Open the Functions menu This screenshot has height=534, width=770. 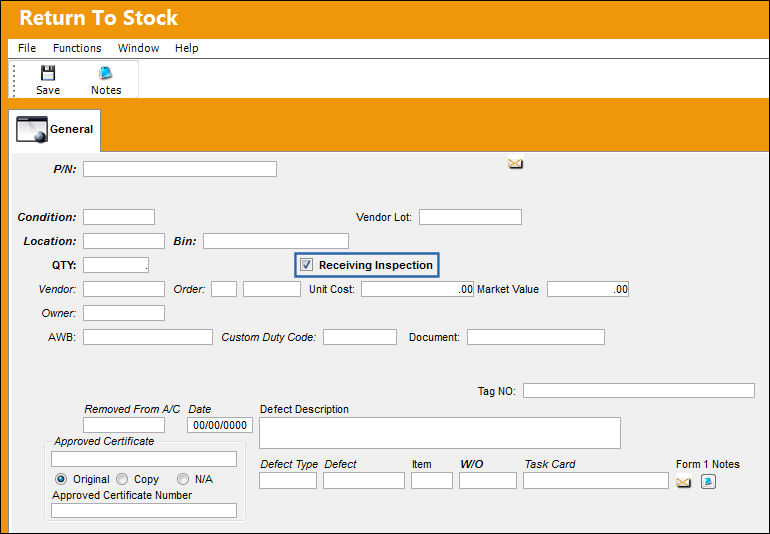pyautogui.click(x=77, y=48)
